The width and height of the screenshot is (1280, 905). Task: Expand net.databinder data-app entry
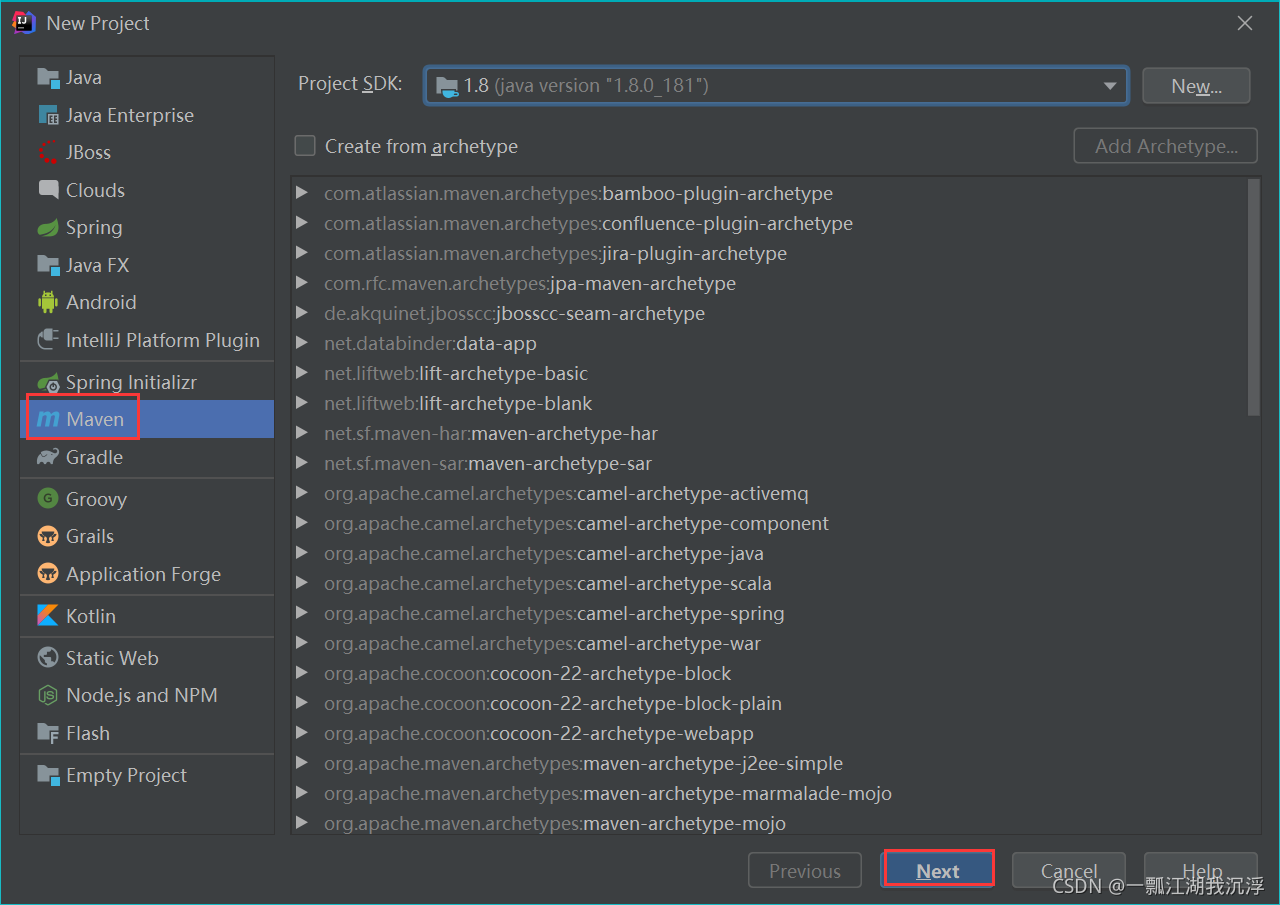coord(302,343)
